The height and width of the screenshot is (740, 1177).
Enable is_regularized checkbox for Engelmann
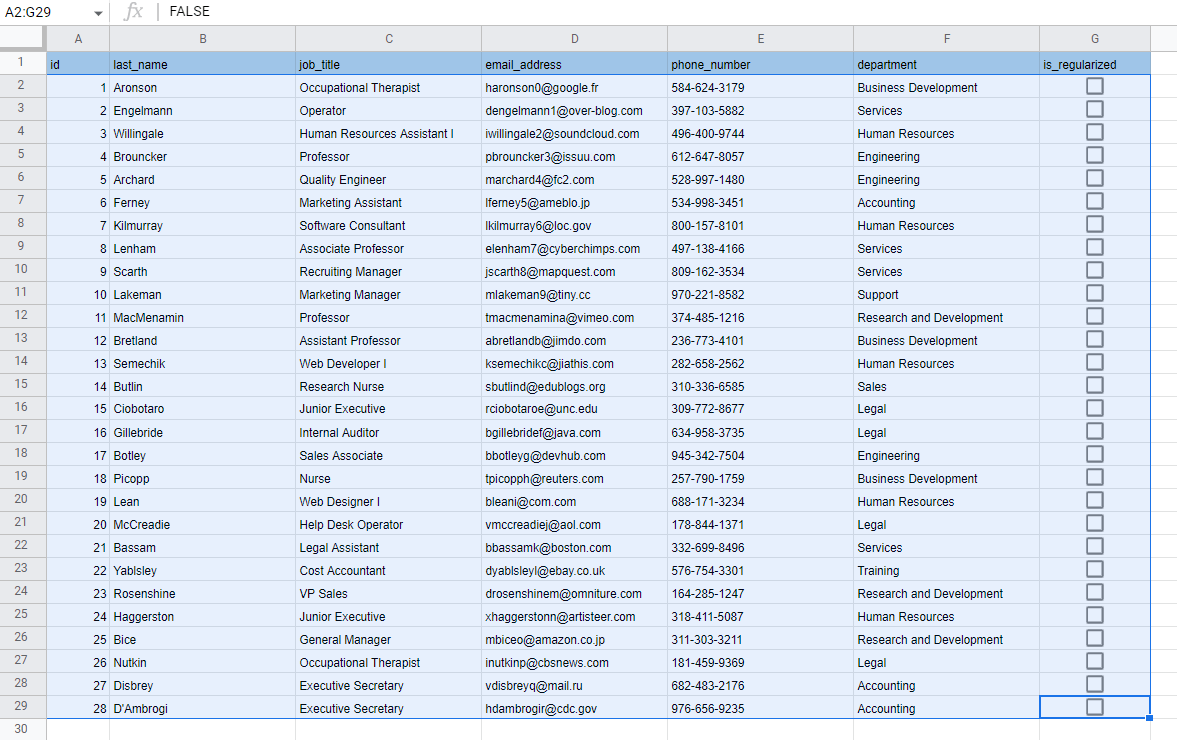1094,110
